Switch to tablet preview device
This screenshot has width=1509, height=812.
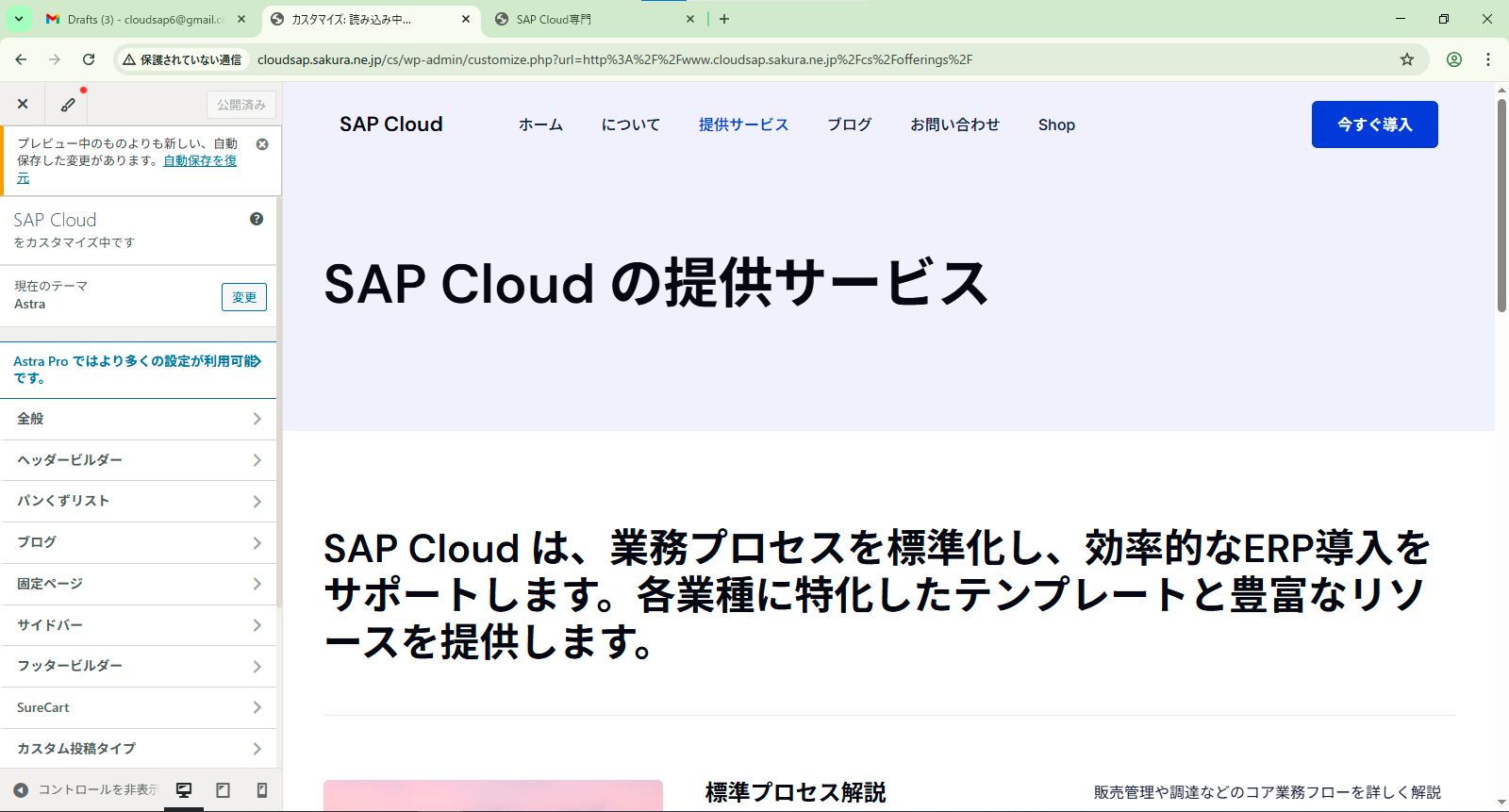pos(224,790)
